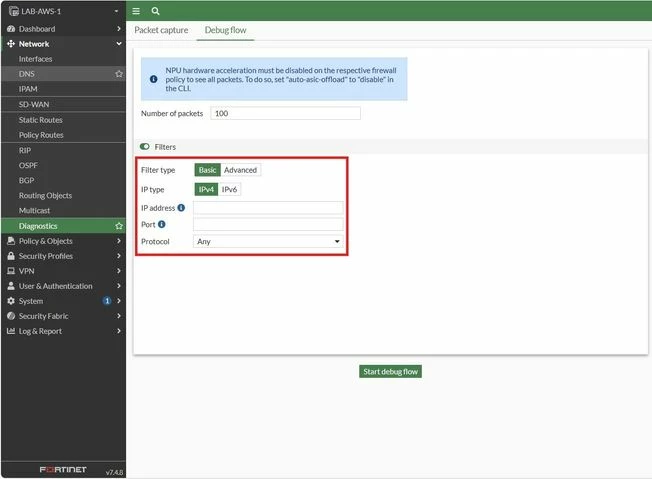This screenshot has width=652, height=479.
Task: Click the System gear icon
Action: click(x=11, y=301)
